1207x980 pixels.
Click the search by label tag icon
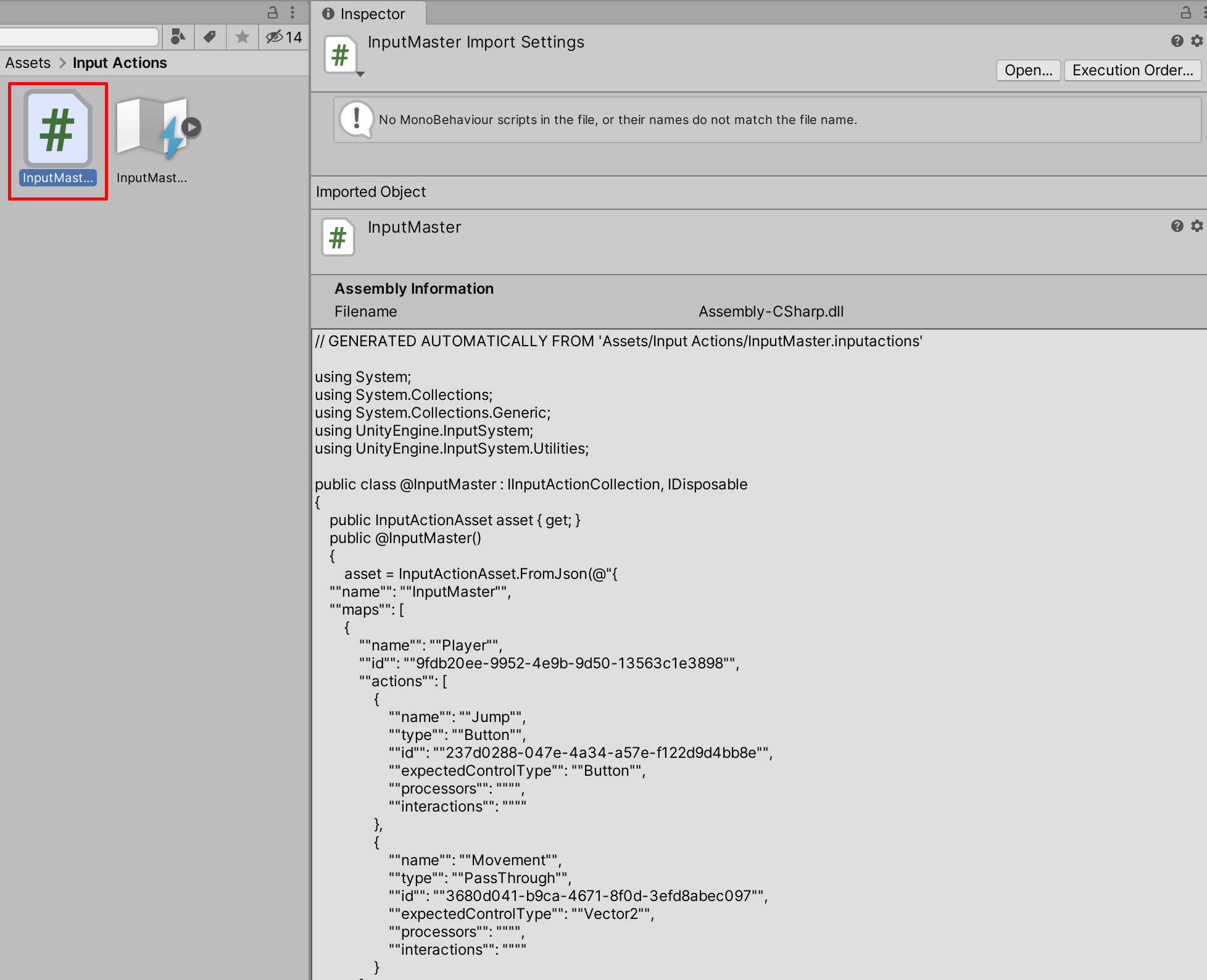[210, 37]
